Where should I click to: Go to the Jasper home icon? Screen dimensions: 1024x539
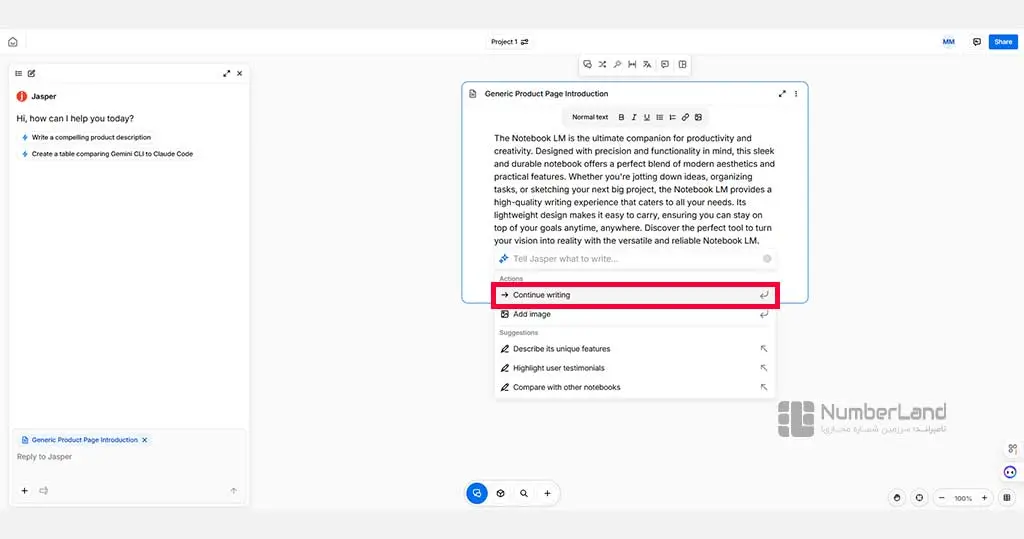point(12,42)
